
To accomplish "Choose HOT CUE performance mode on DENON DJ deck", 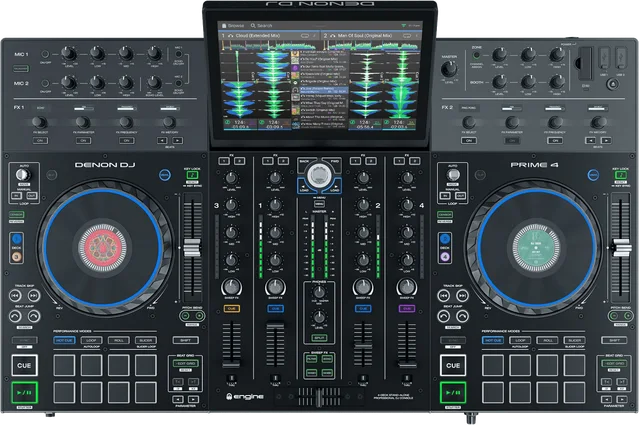I will [x=64, y=340].
